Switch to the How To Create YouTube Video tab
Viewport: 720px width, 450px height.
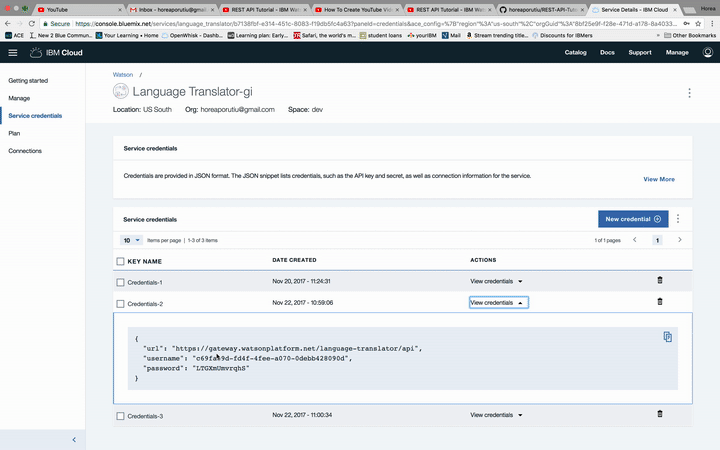356,9
